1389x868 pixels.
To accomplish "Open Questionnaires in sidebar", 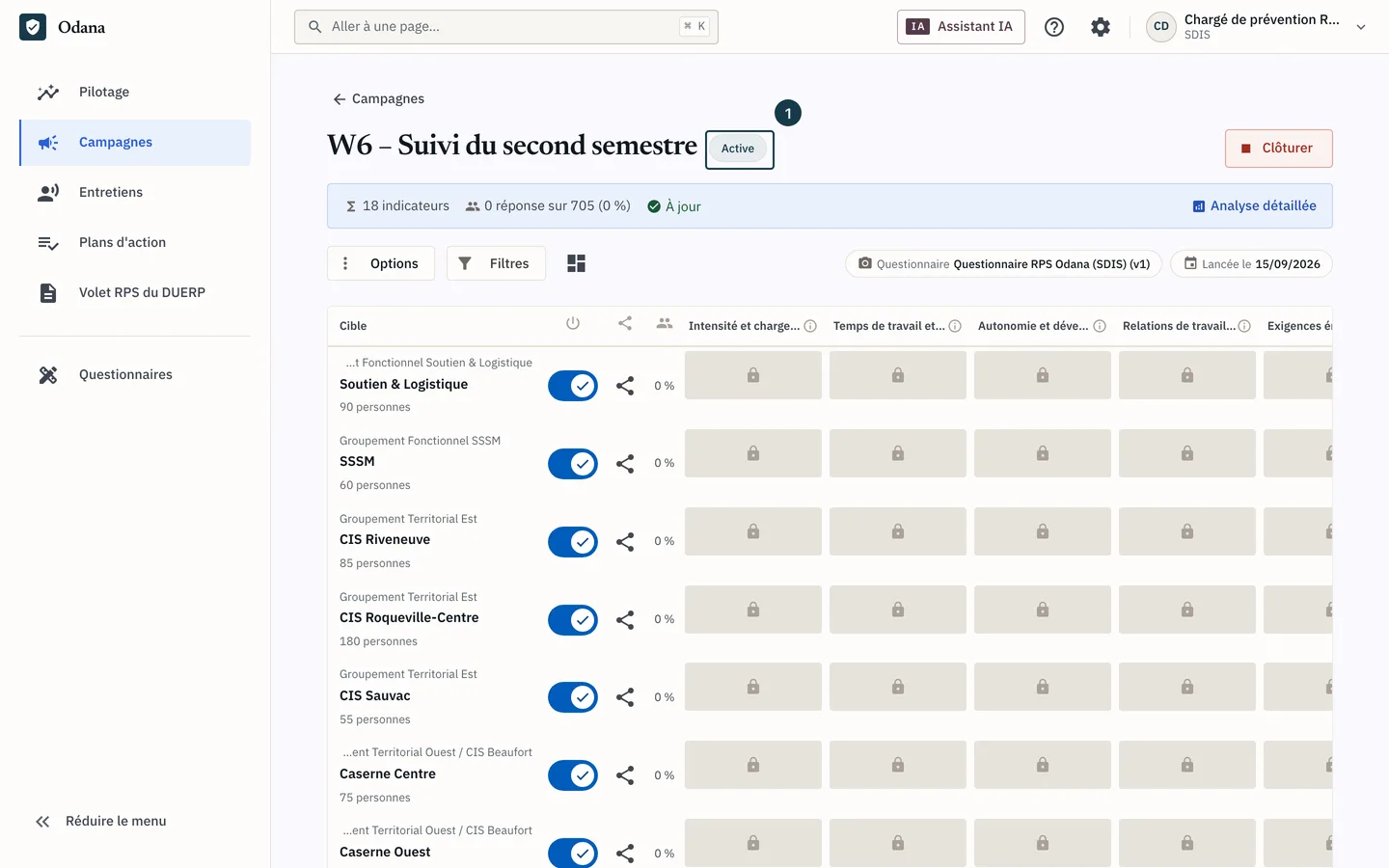I will tap(135, 375).
